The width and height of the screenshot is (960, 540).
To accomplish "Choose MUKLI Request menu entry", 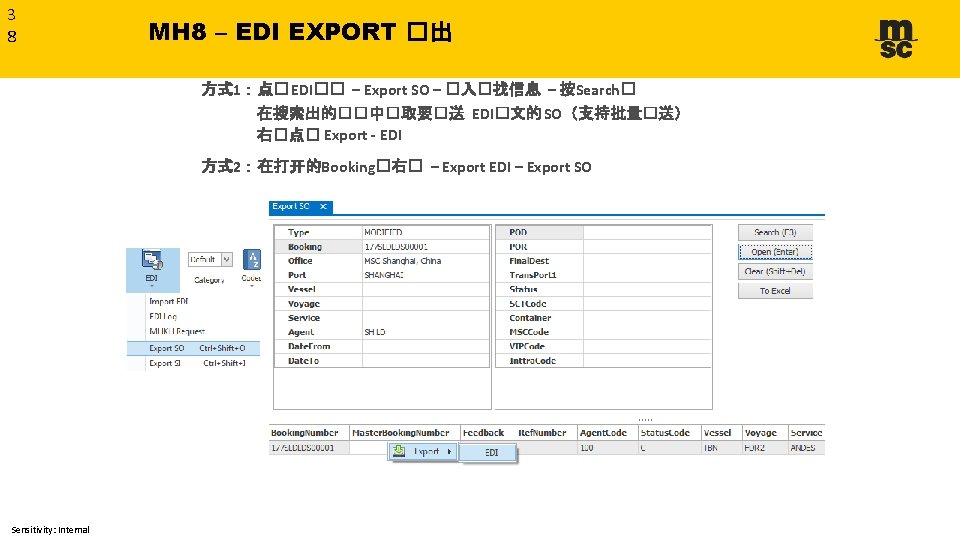I will (177, 331).
